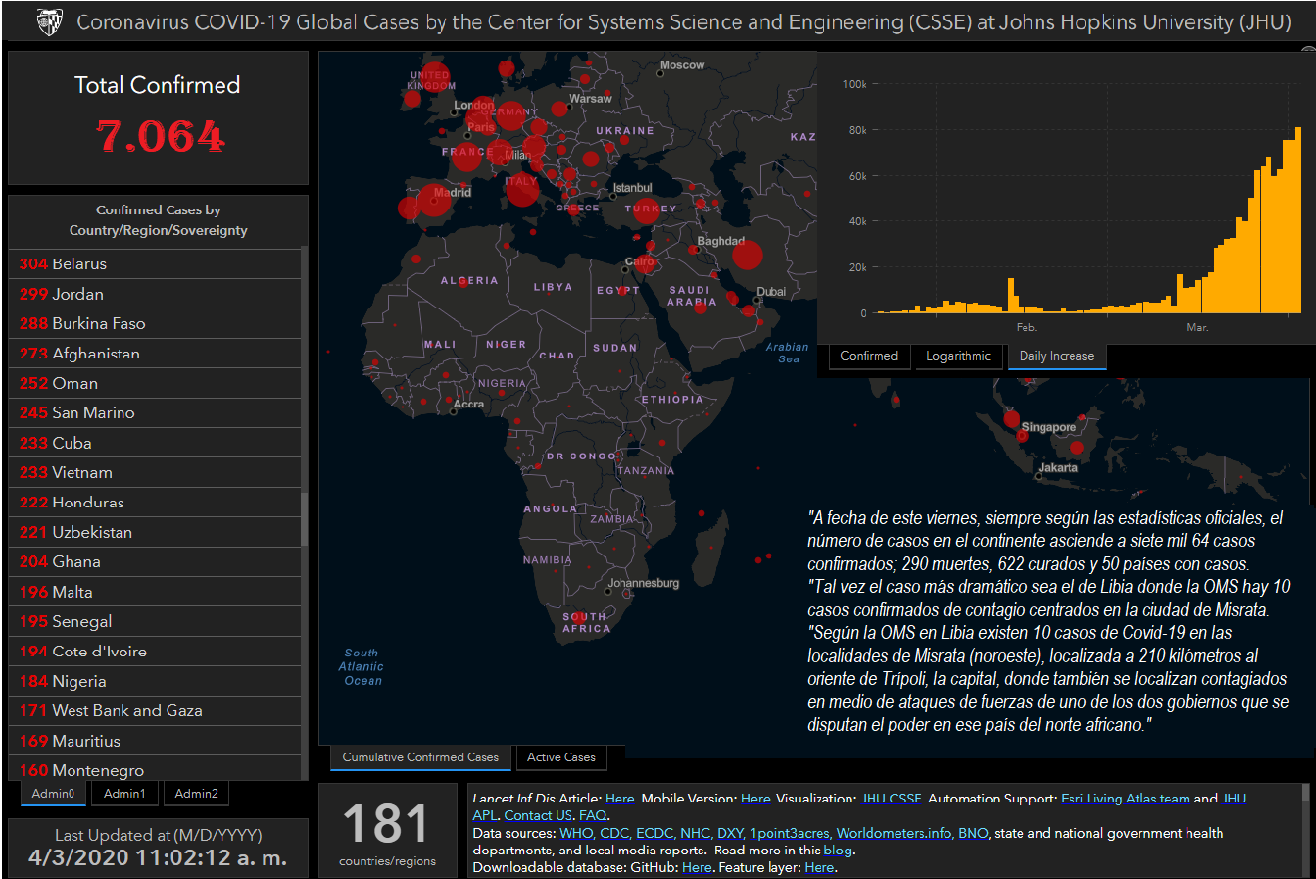
Task: Select '184 Nigeria' row in list
Action: (155, 681)
